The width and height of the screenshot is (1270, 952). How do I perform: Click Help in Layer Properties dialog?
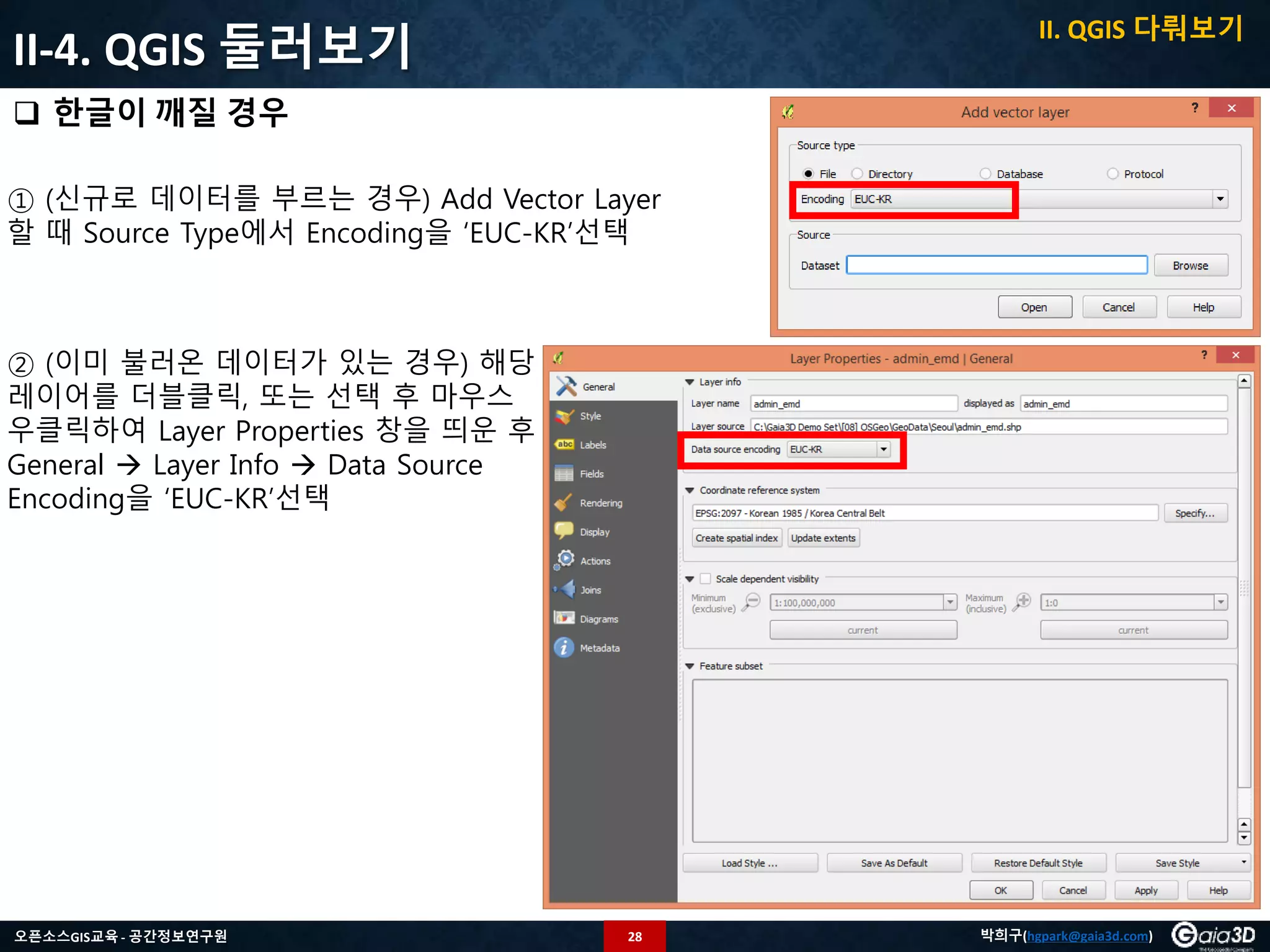pyautogui.click(x=1219, y=890)
